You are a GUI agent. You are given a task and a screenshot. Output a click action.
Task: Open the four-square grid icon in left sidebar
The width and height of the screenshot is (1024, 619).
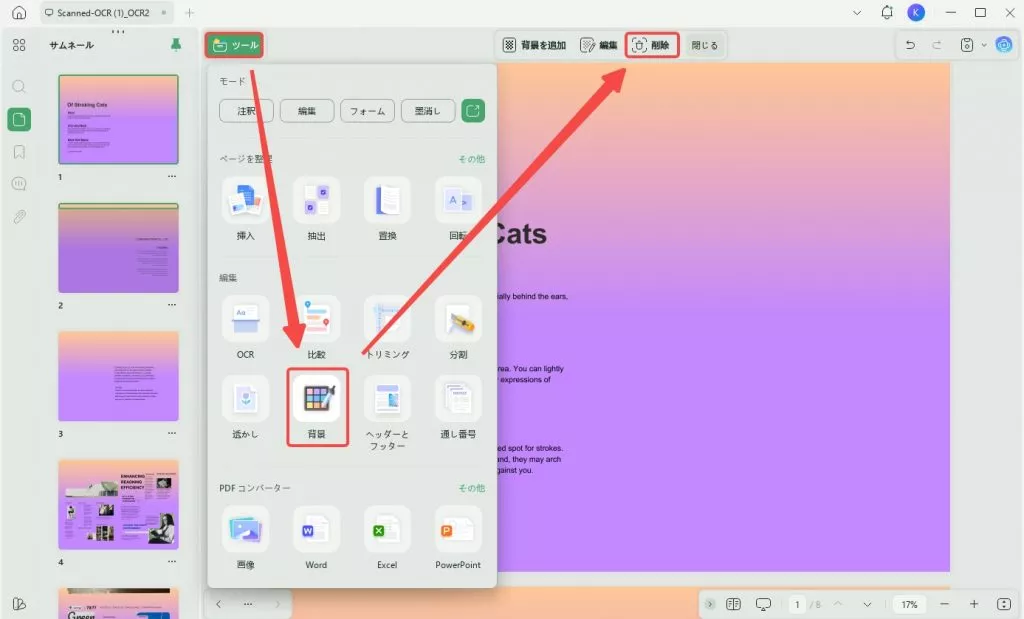(19, 45)
